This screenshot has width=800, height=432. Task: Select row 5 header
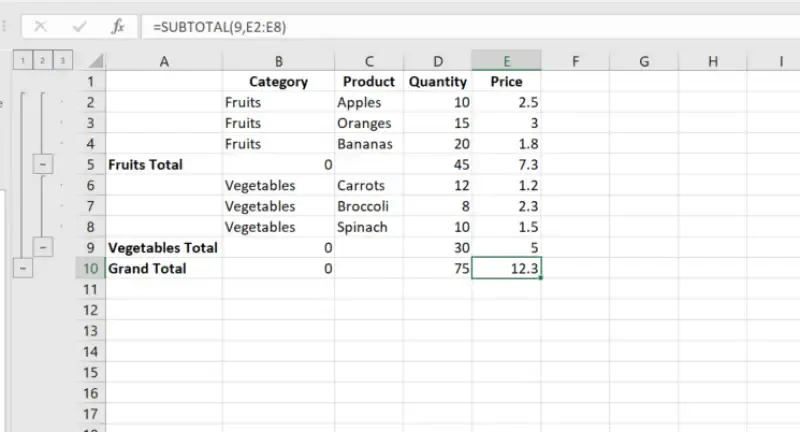(92, 165)
